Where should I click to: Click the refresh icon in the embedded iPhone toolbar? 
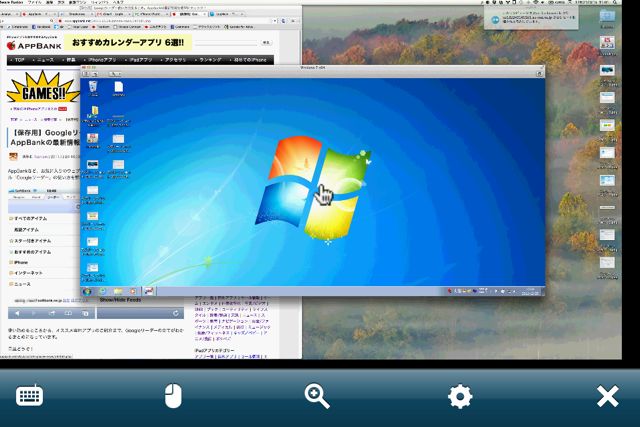point(176,313)
